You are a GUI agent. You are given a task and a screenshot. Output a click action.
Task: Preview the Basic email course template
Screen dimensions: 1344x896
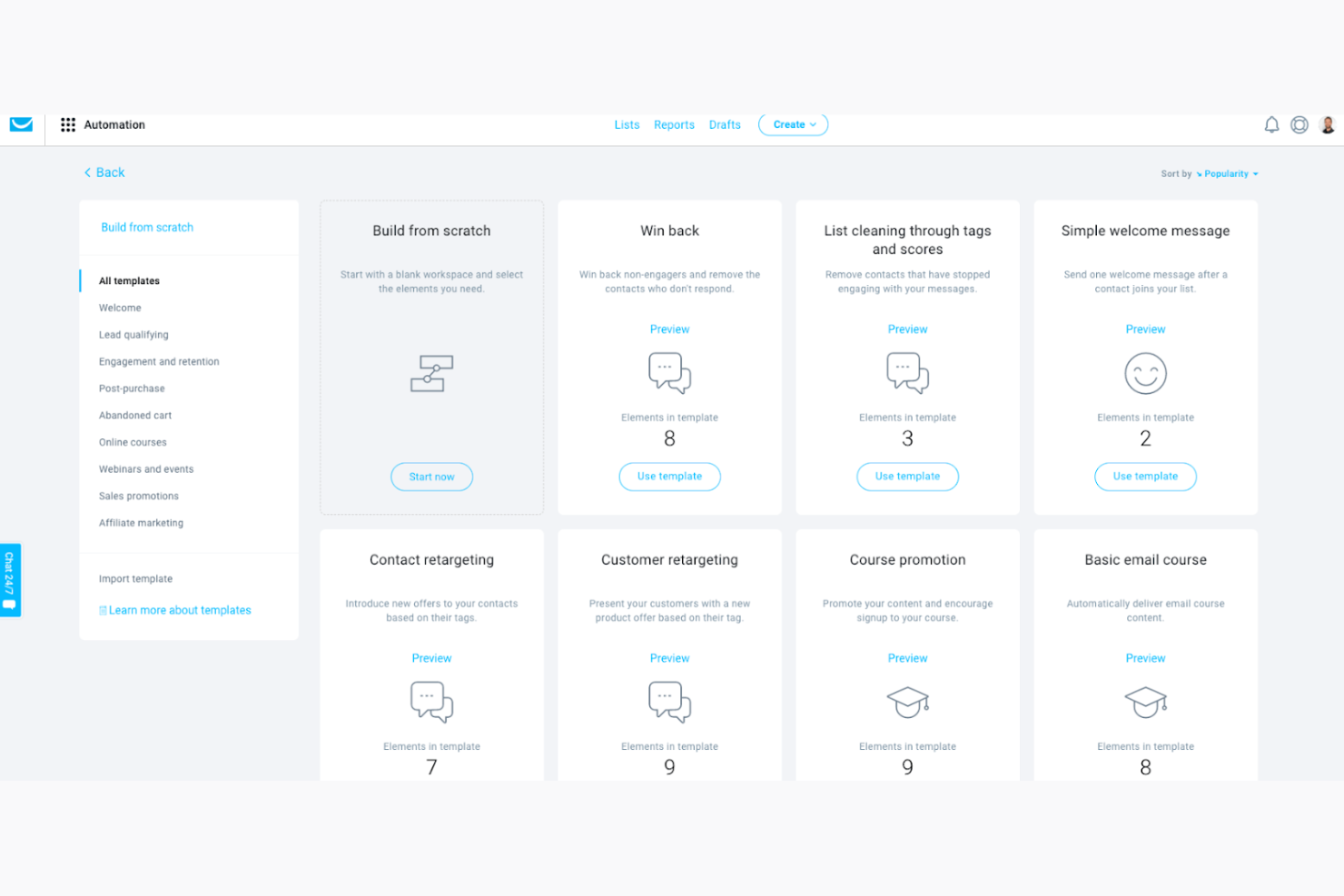(1146, 658)
